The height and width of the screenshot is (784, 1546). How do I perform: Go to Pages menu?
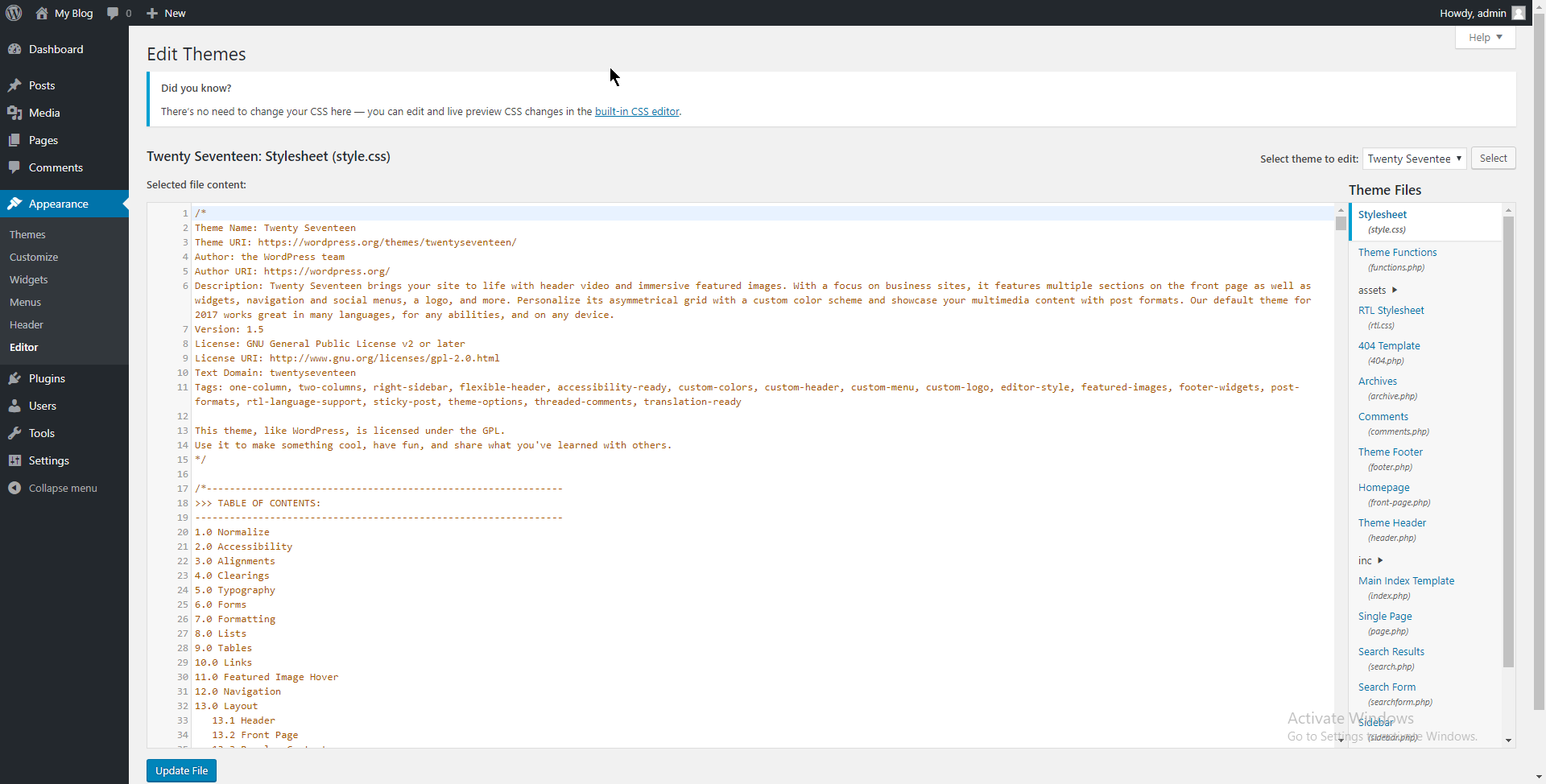tap(64, 140)
